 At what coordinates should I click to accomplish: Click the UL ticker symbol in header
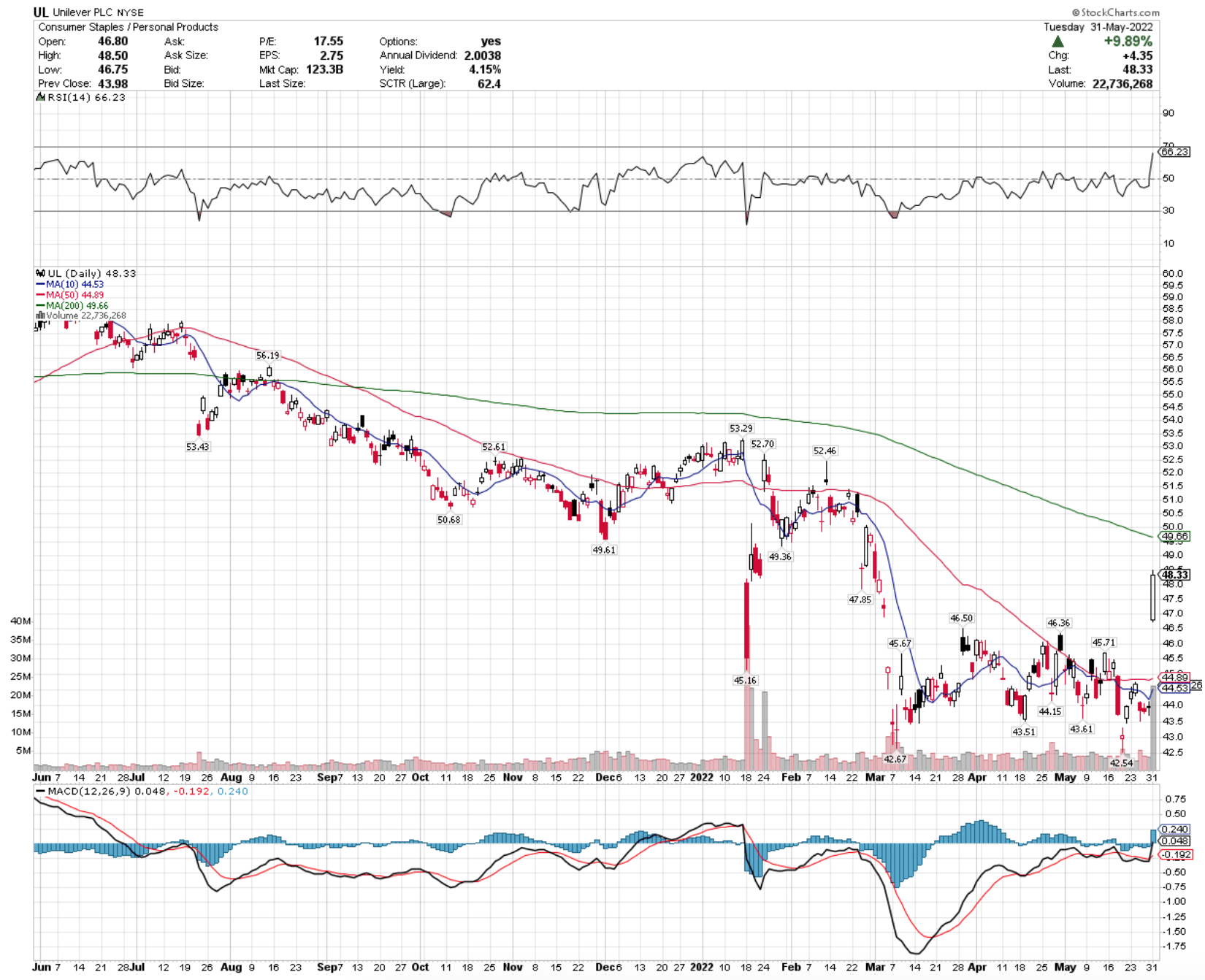click(41, 12)
